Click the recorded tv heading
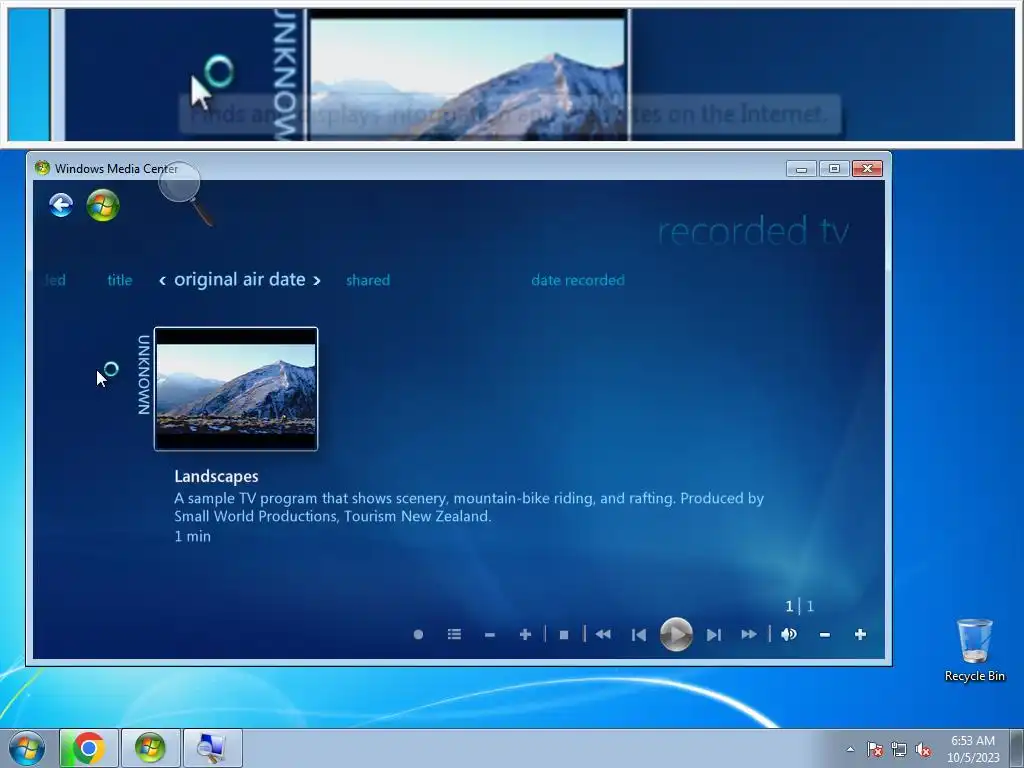This screenshot has width=1024, height=768. [753, 231]
